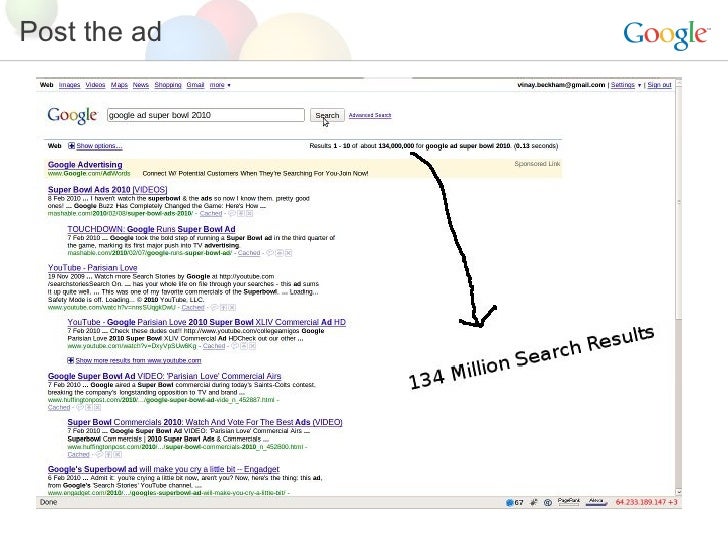
Task: Click remove icon for mashable super-bowl-ads-2010 result
Action: [249, 214]
